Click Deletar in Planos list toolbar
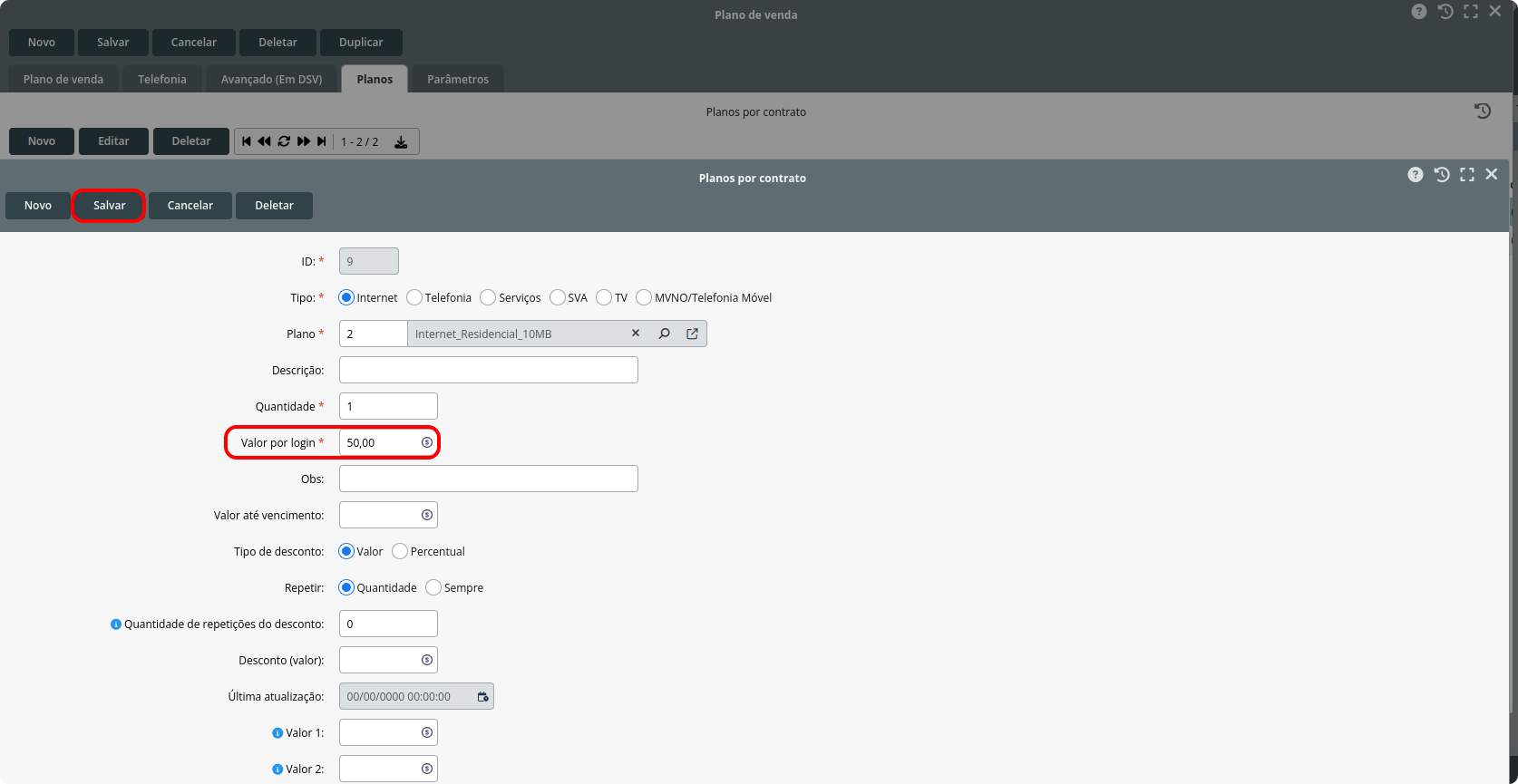This screenshot has height=784, width=1518. click(x=191, y=141)
